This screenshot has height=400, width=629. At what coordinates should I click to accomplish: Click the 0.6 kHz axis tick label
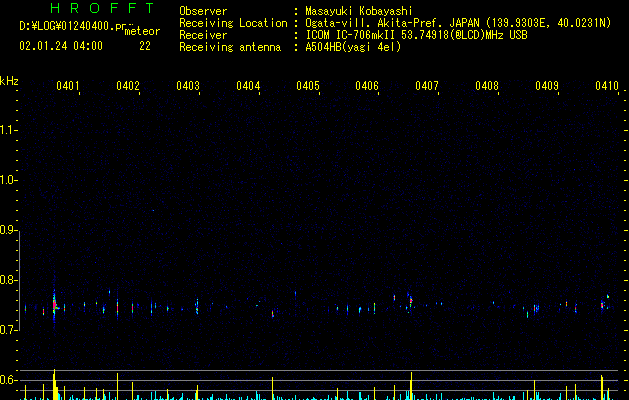(8, 380)
